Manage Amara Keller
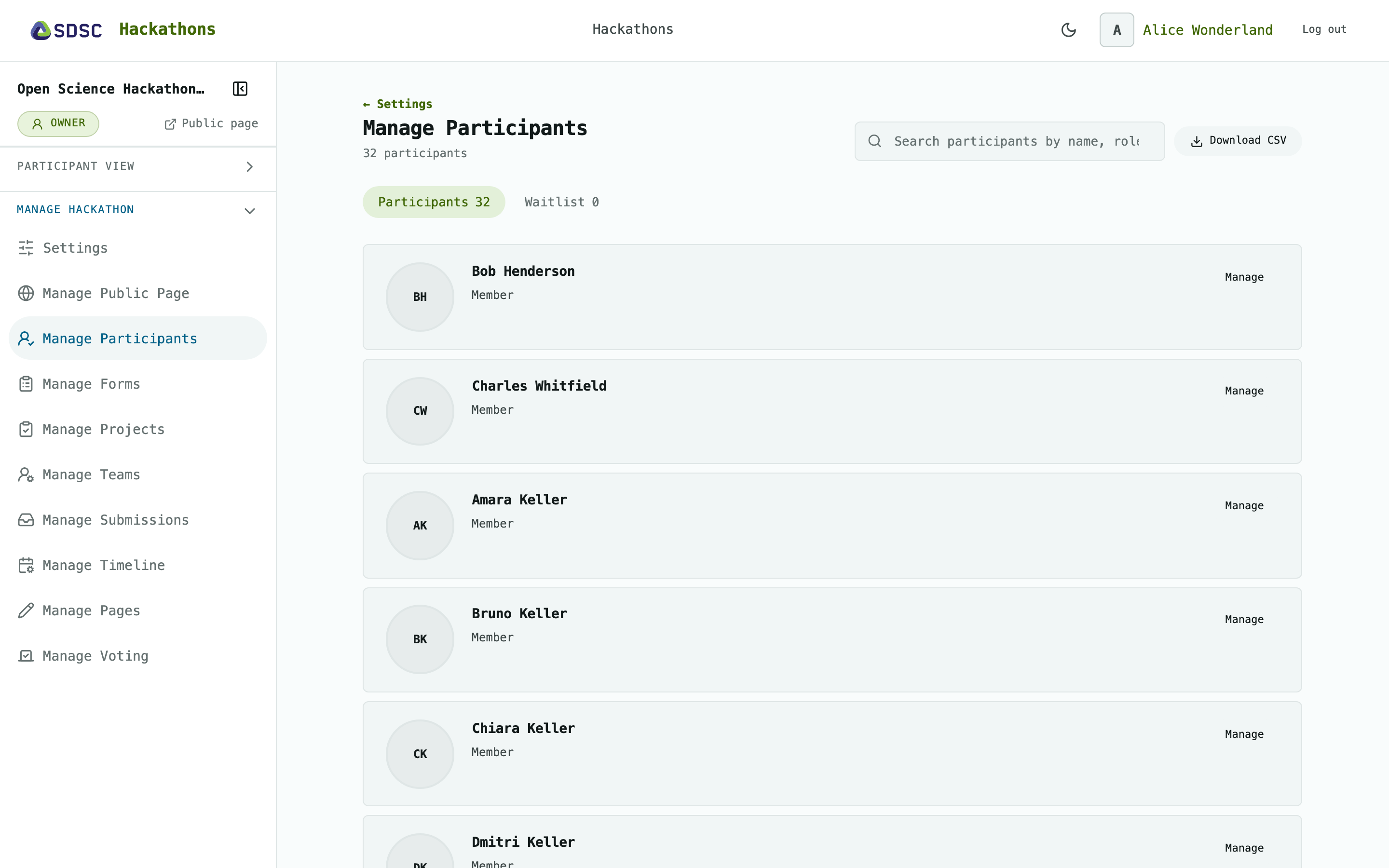The height and width of the screenshot is (868, 1389). click(1244, 506)
